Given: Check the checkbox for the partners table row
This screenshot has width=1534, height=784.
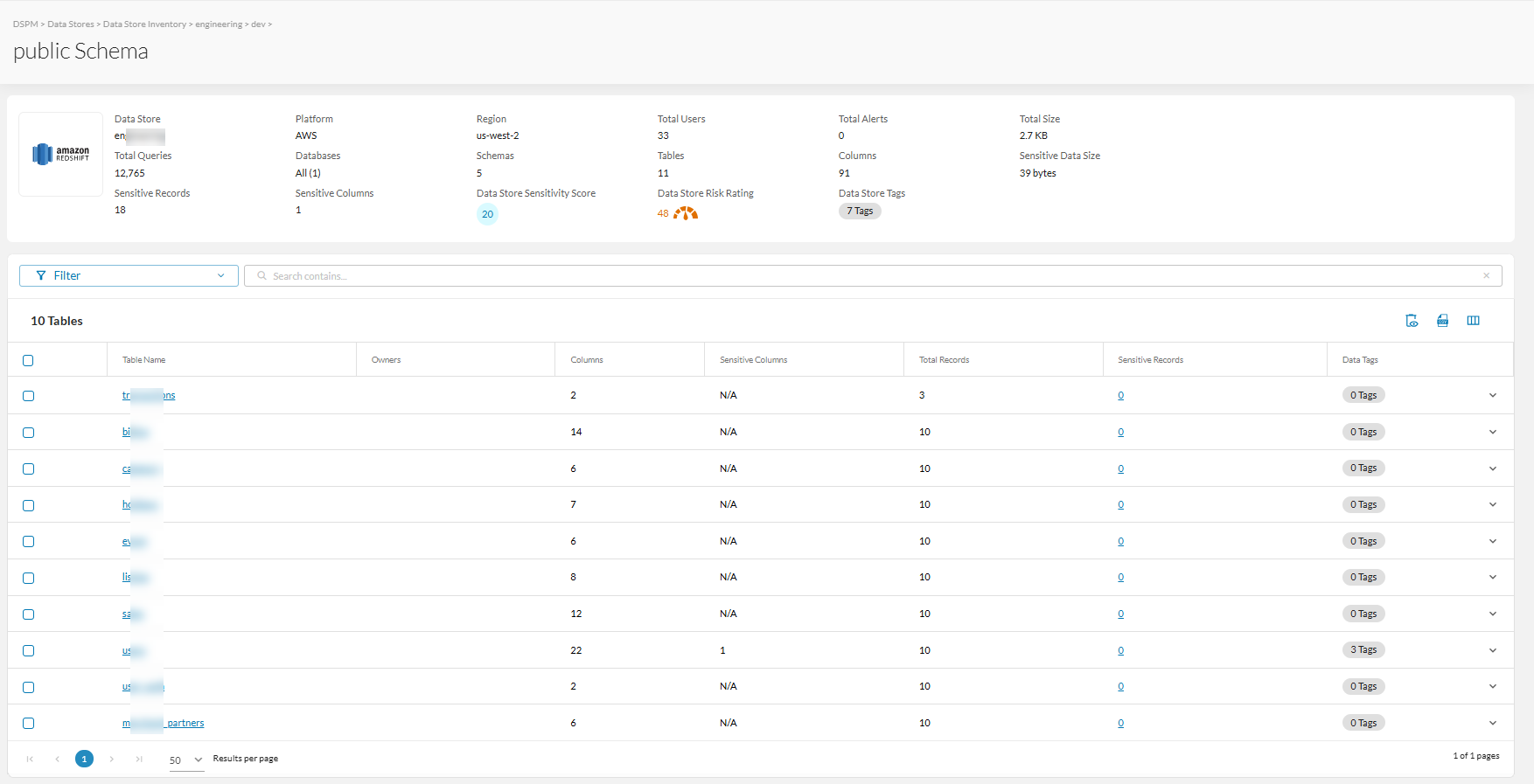Looking at the screenshot, I should coord(28,723).
